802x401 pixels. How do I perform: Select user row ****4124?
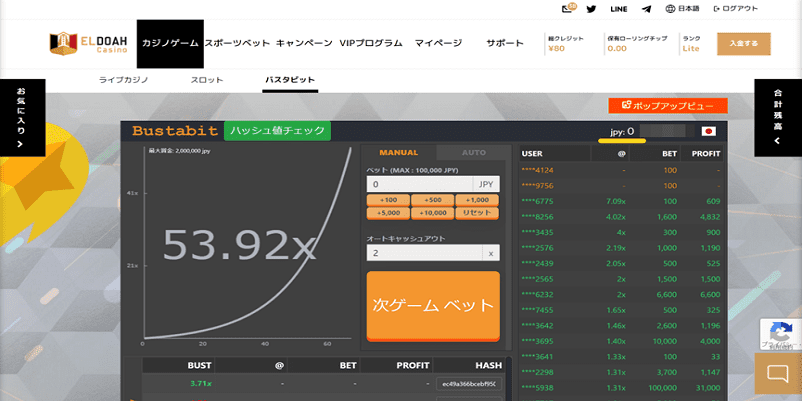pos(621,170)
